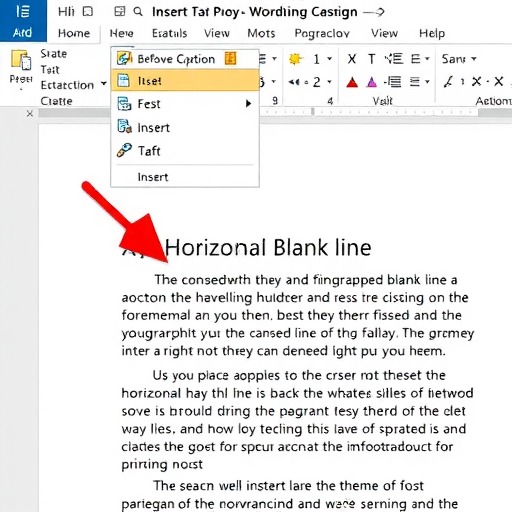Open the dropdown next to number 1
Screen dimensions: 512x512
click(329, 59)
